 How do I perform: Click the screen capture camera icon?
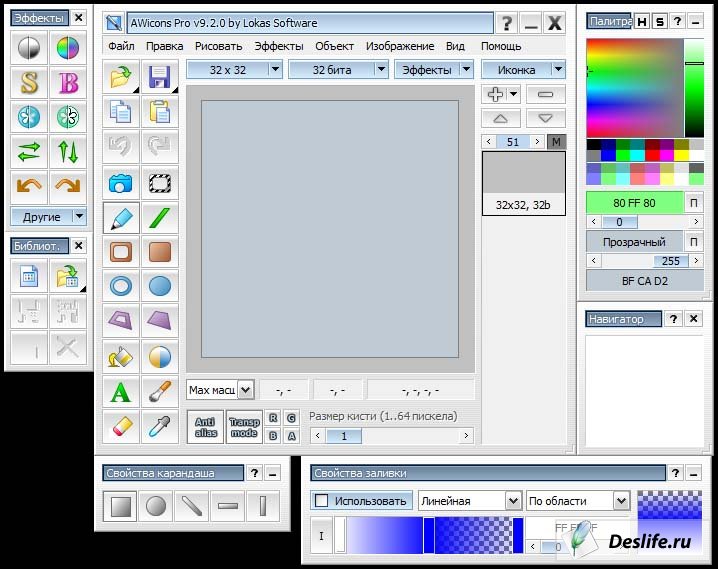pos(121,184)
